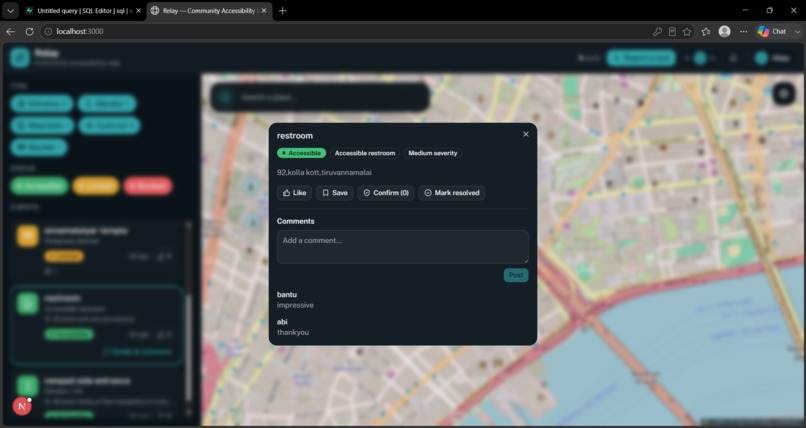Reload the localhost page
This screenshot has width=806, height=428.
pos(29,31)
